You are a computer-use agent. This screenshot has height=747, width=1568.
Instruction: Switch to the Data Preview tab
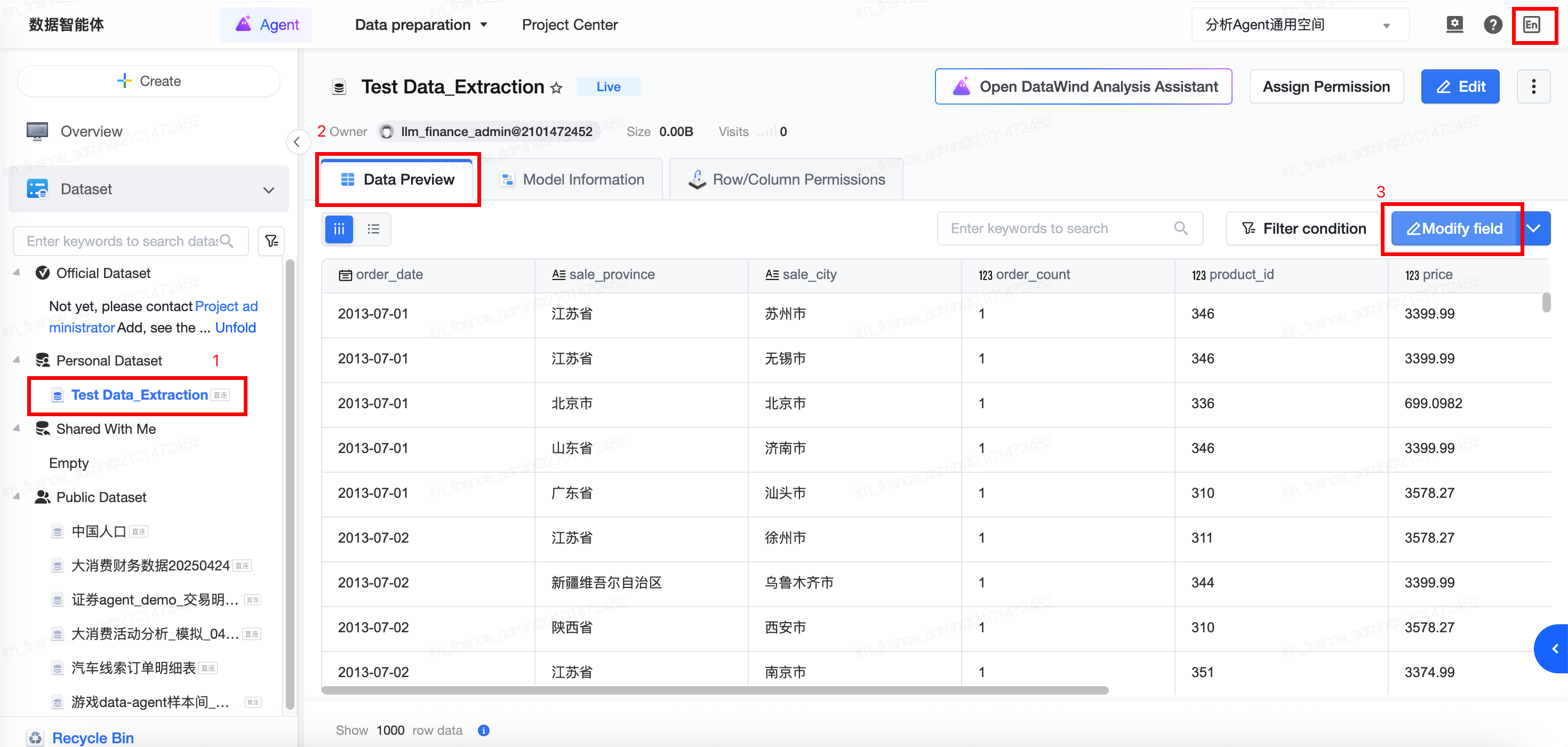point(398,180)
